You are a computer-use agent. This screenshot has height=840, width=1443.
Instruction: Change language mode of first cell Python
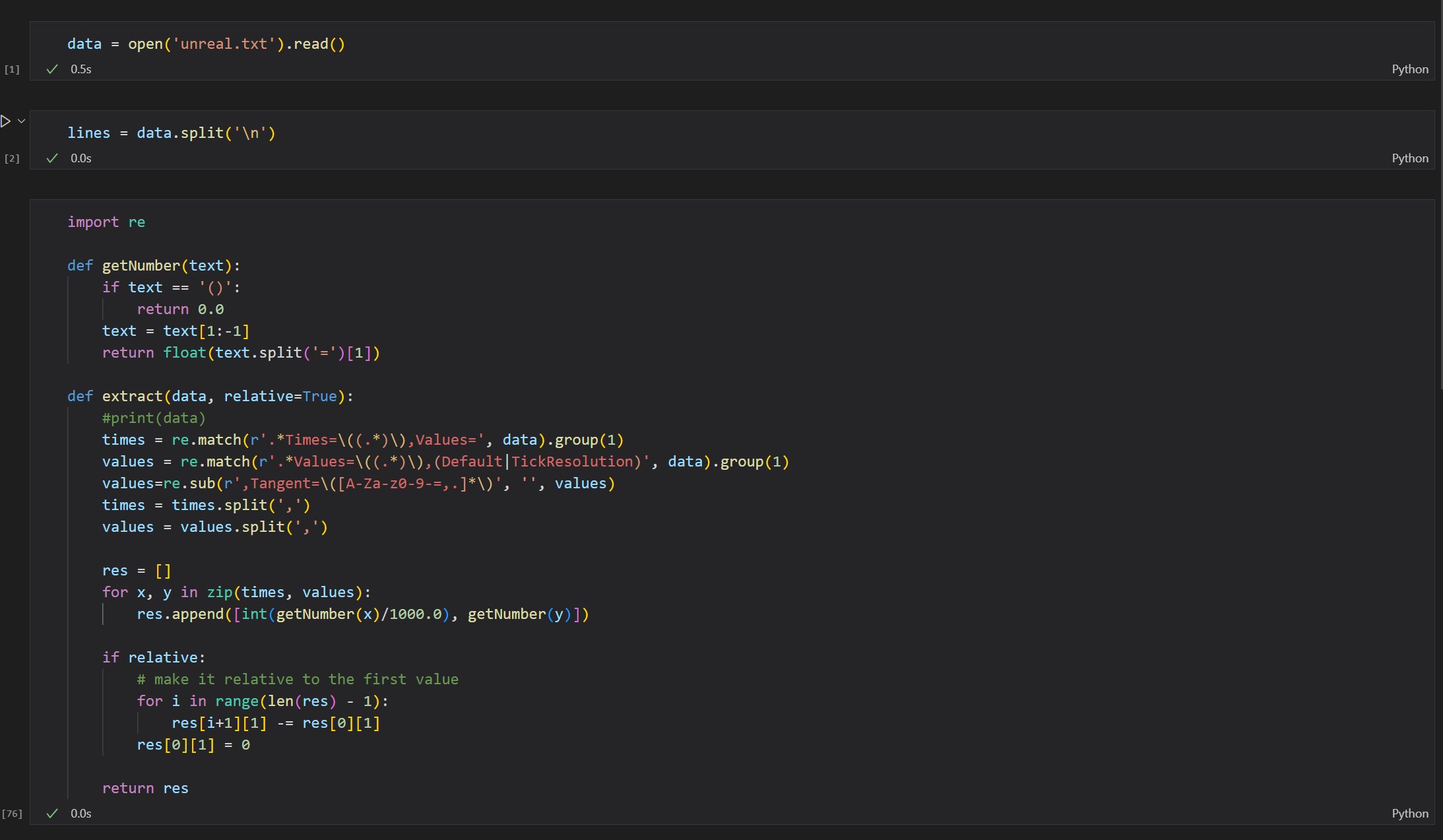pos(1409,69)
